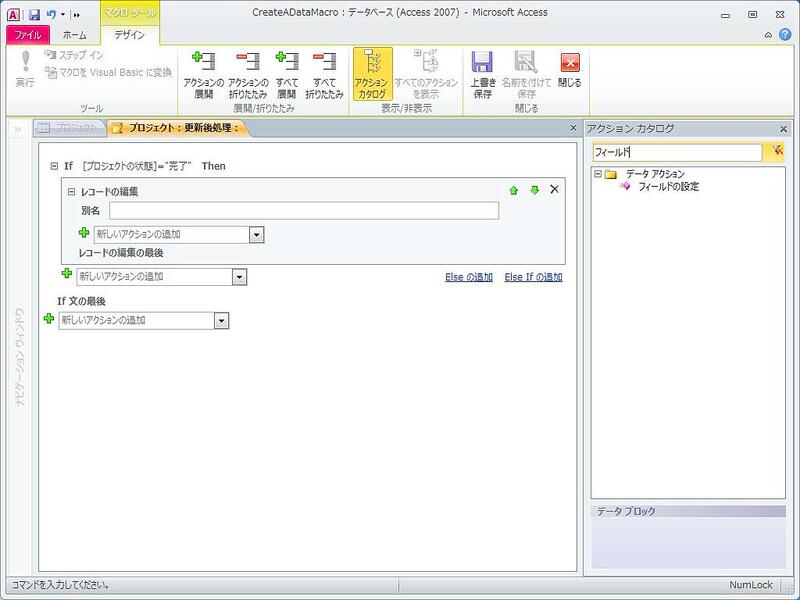Click the データ ブロック description header
Image resolution: width=800 pixels, height=600 pixels.
[688, 511]
